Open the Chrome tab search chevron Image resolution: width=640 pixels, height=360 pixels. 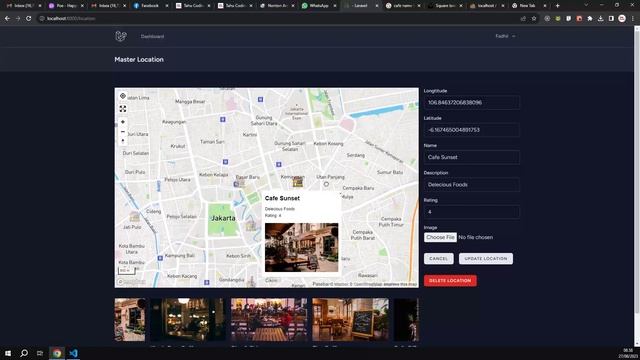coord(586,5)
